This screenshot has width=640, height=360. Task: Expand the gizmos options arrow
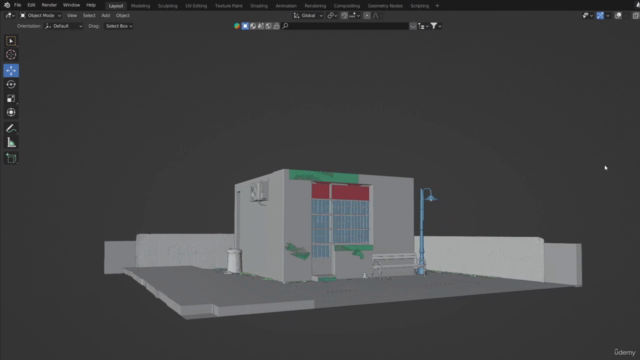608,16
